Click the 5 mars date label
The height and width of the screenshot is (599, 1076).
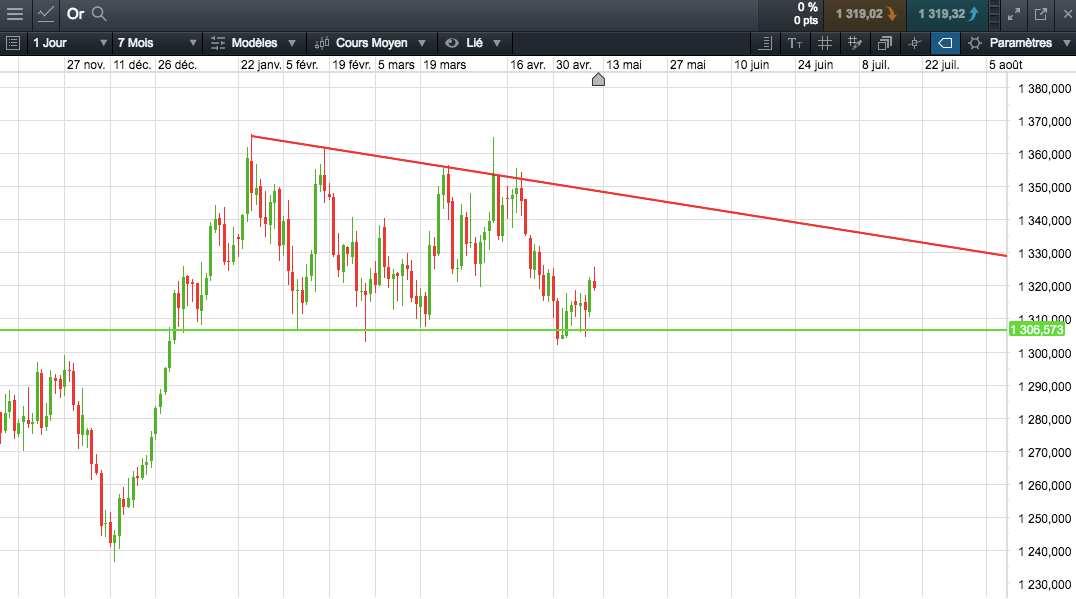coord(396,64)
